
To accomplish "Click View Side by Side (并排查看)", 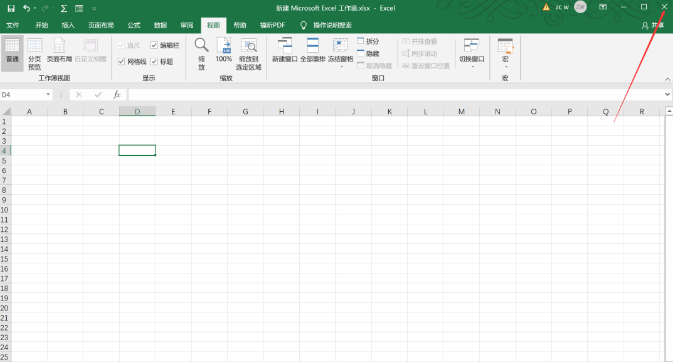I will click(x=419, y=41).
